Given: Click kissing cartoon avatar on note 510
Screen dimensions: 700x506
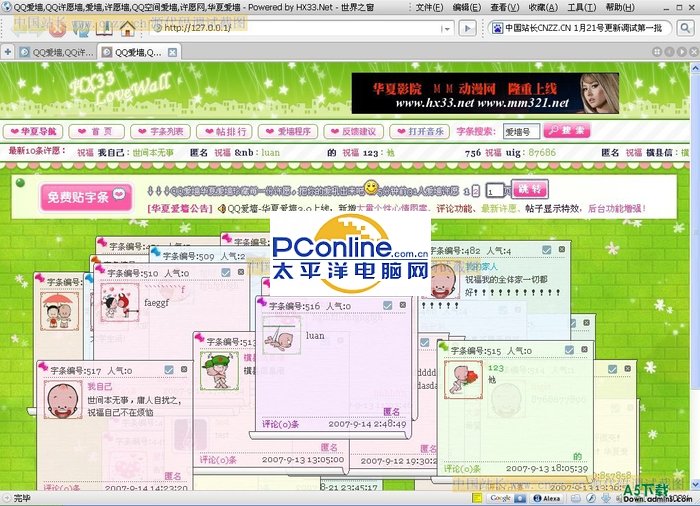Looking at the screenshot, I should click(120, 303).
